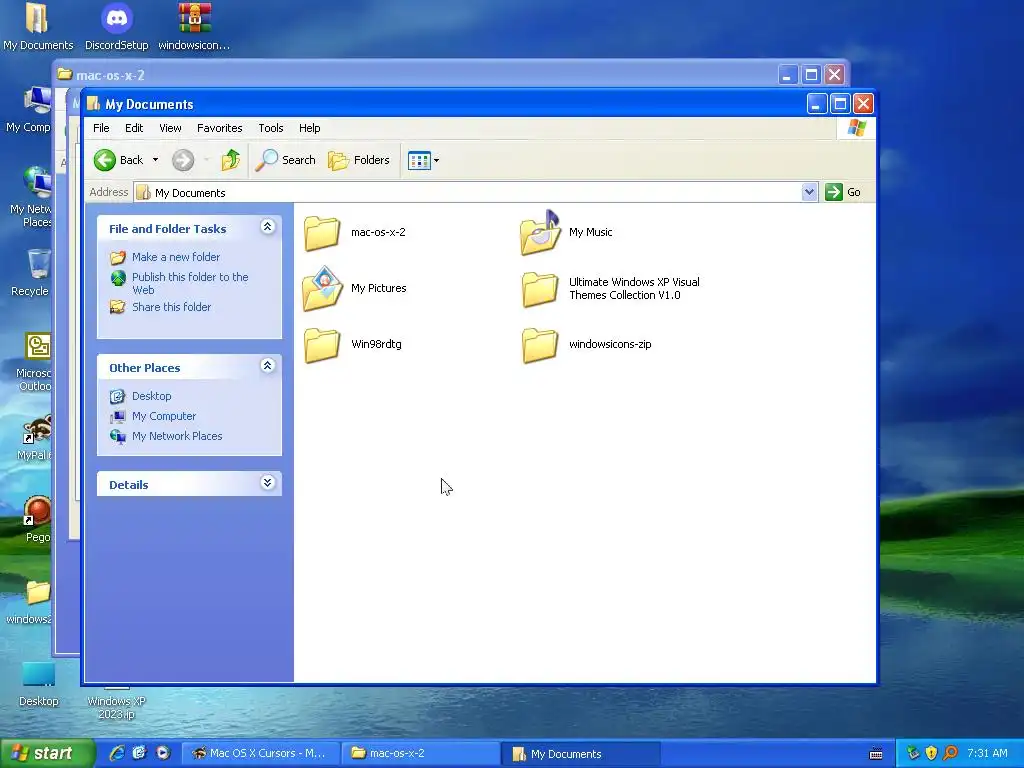Click the Windows flag logo in menu bar
1024x768 pixels.
tap(856, 127)
